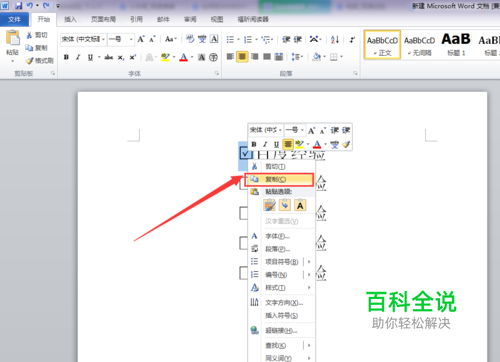Toggle Bold in the ribbon font group

pos(66,57)
